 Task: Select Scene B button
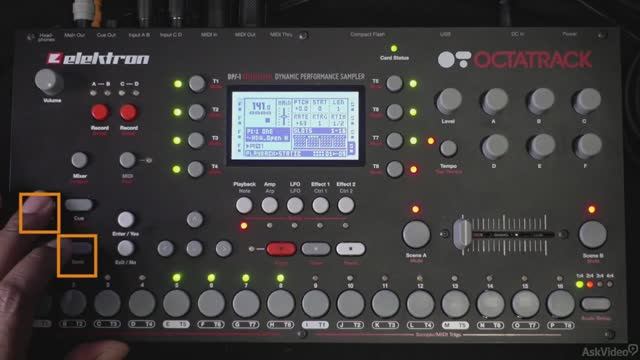coord(593,234)
